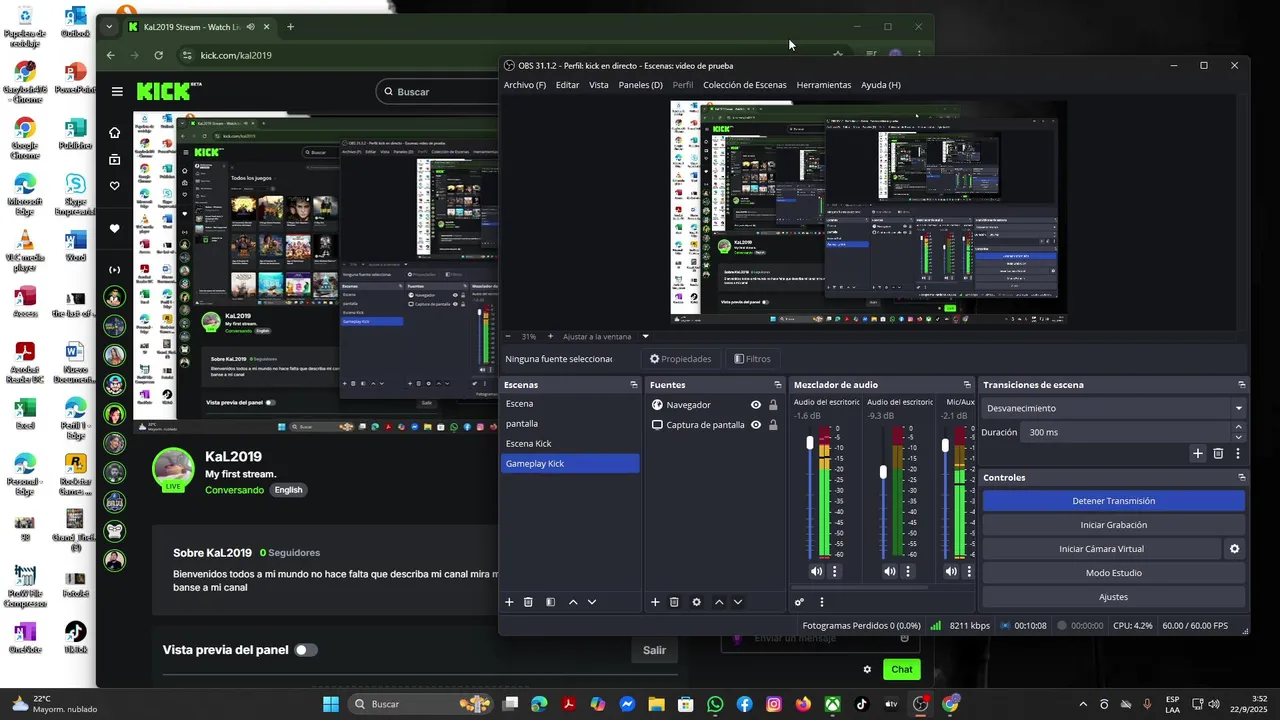
Task: Click Iniciar Grabación button
Action: pos(1114,525)
